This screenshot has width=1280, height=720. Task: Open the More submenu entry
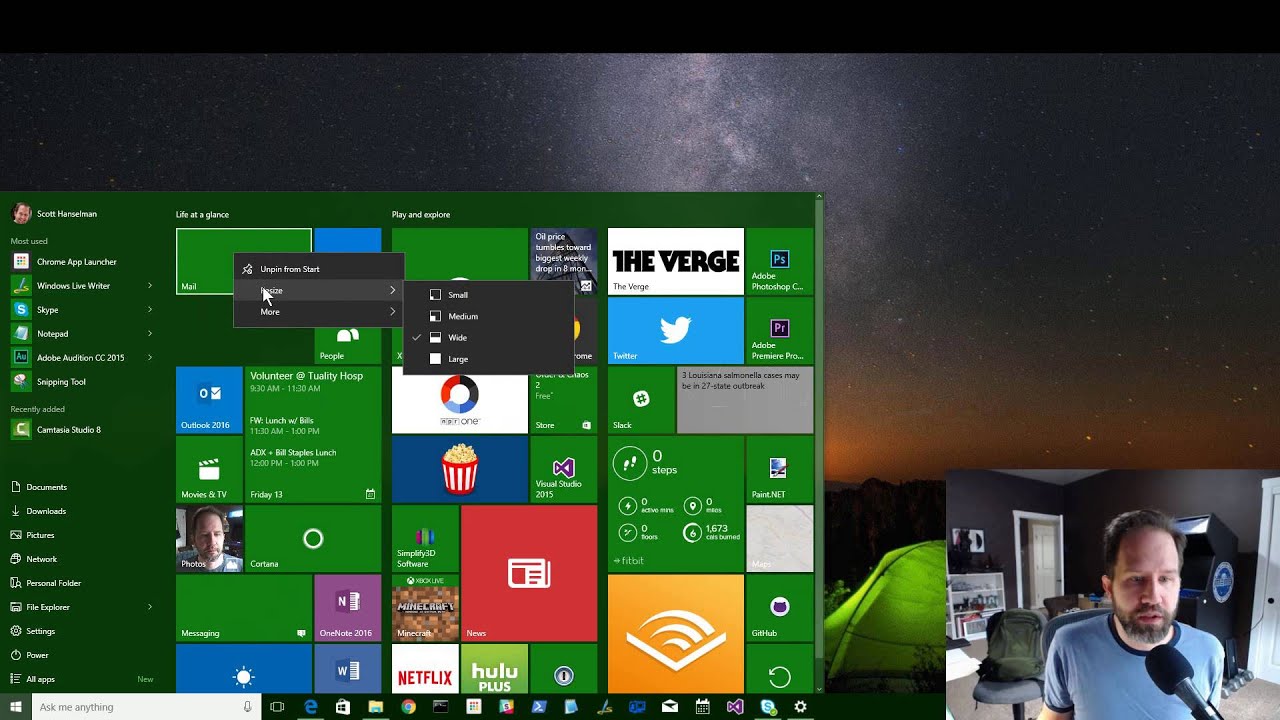click(318, 312)
